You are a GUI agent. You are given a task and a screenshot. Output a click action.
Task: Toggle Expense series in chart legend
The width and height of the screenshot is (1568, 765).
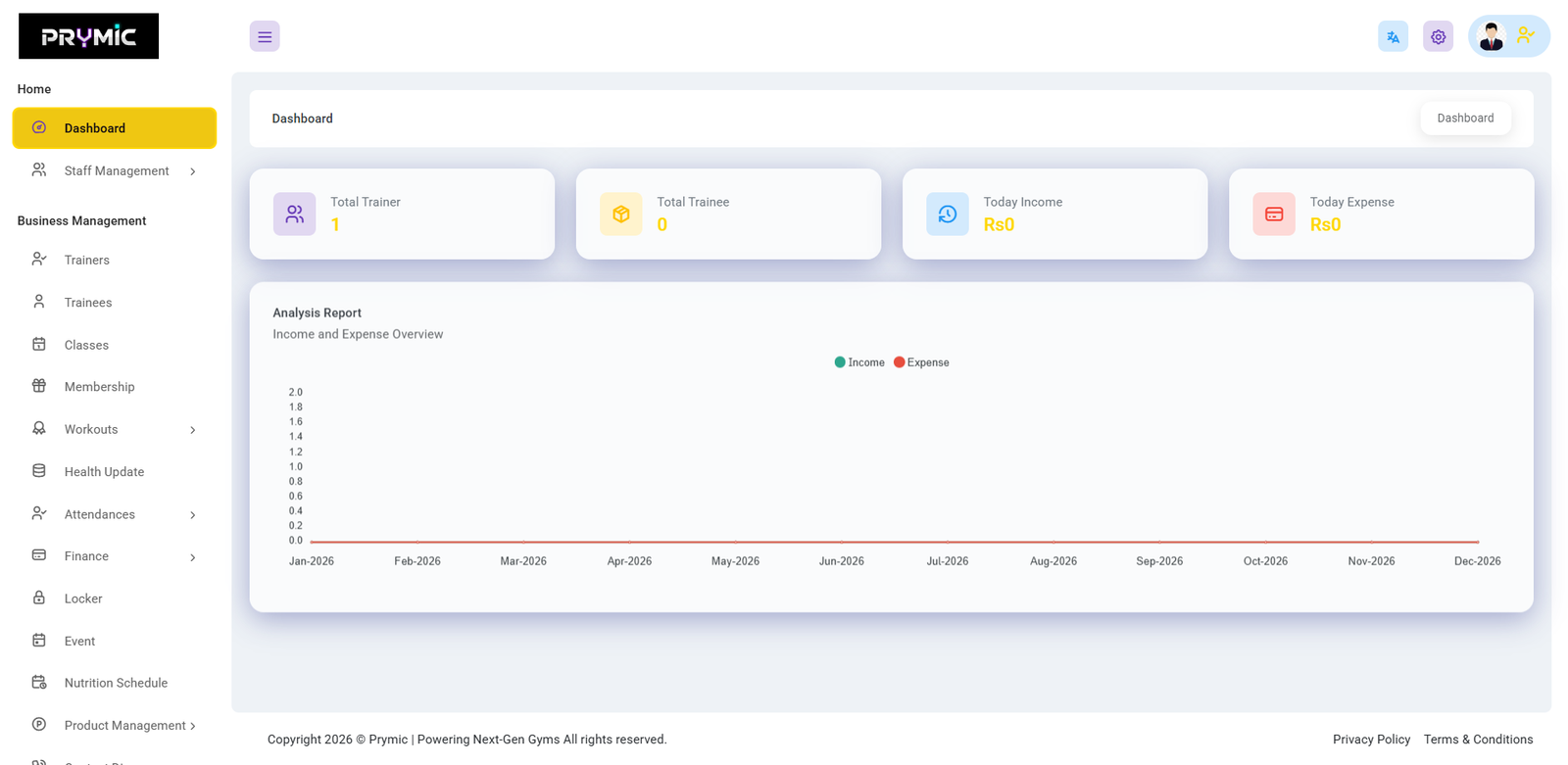tap(922, 362)
